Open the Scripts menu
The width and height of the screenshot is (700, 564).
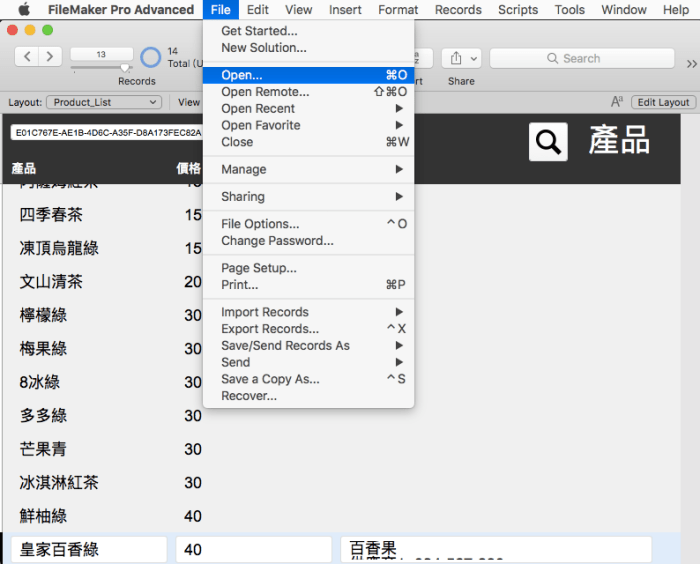518,10
